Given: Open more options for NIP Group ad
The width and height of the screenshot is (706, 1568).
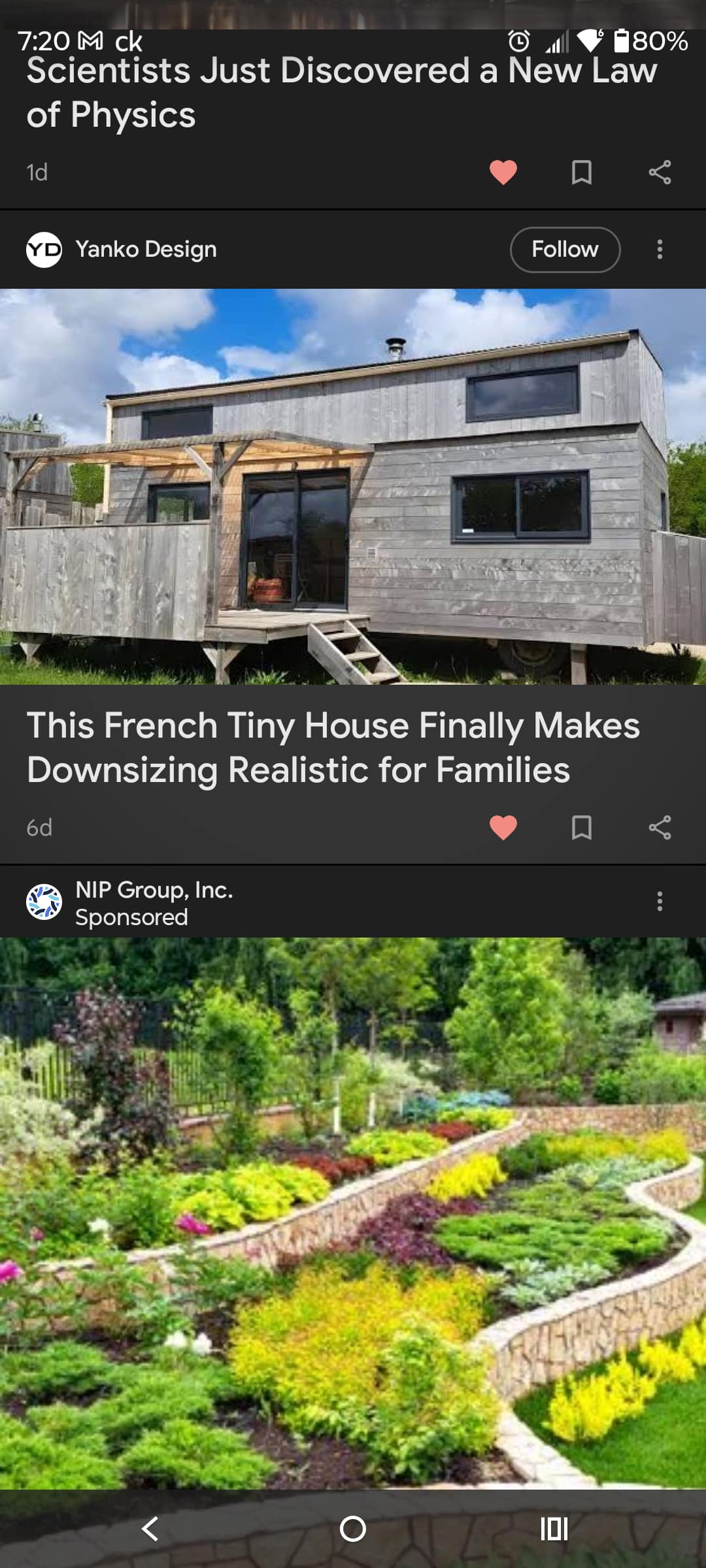Looking at the screenshot, I should tap(660, 902).
